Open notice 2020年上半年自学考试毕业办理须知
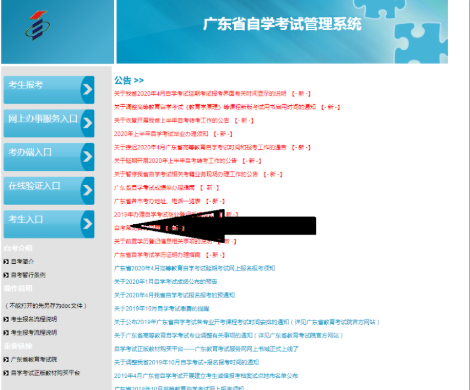This screenshot has height=390, width=470. point(161,134)
